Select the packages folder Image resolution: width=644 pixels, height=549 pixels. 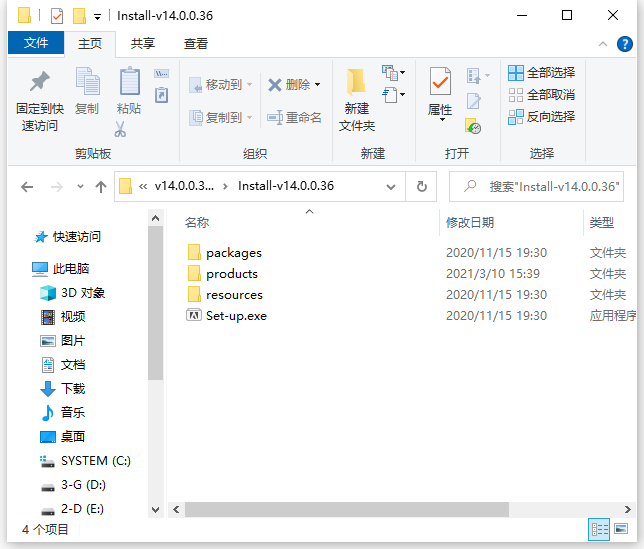[x=224, y=253]
